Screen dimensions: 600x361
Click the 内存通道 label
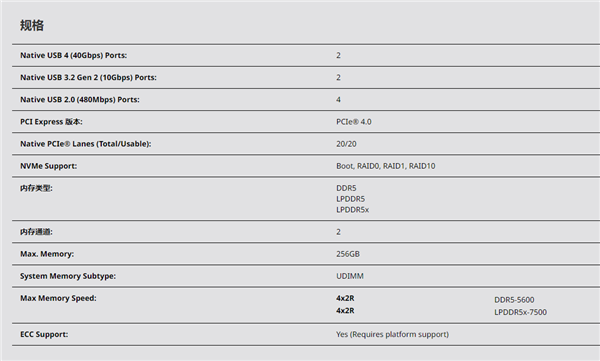[36, 232]
